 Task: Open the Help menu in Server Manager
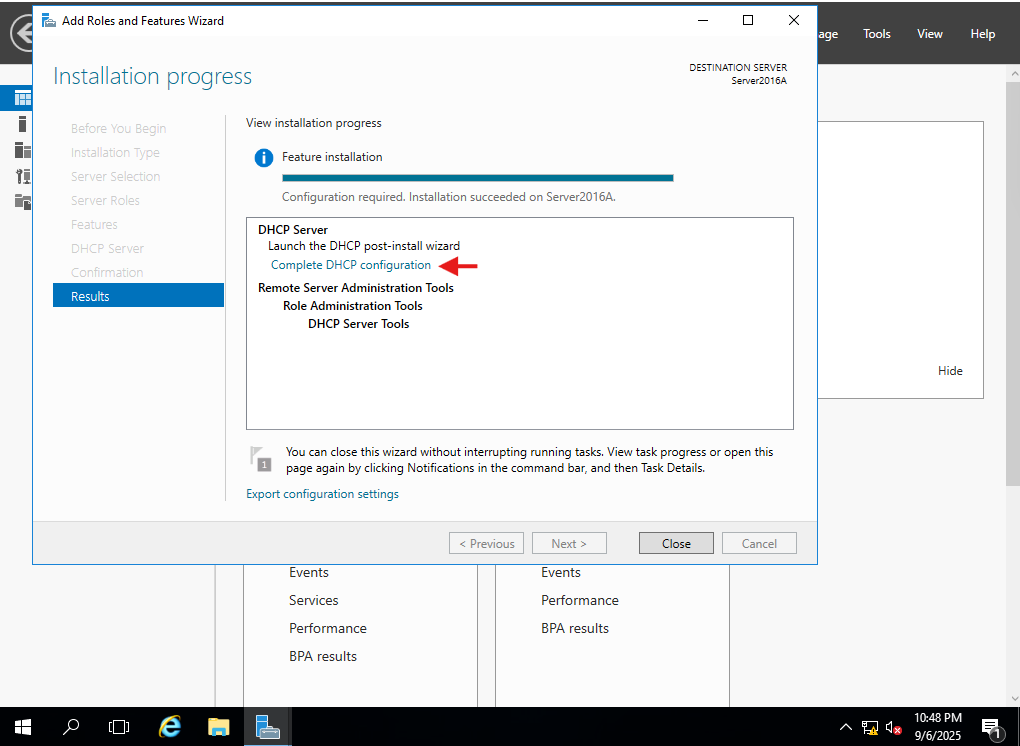(x=982, y=34)
